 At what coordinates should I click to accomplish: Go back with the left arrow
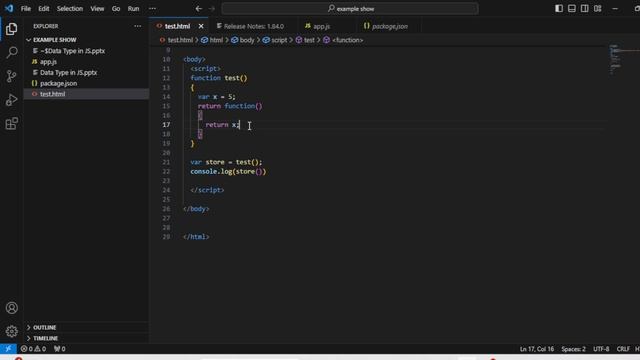click(198, 8)
